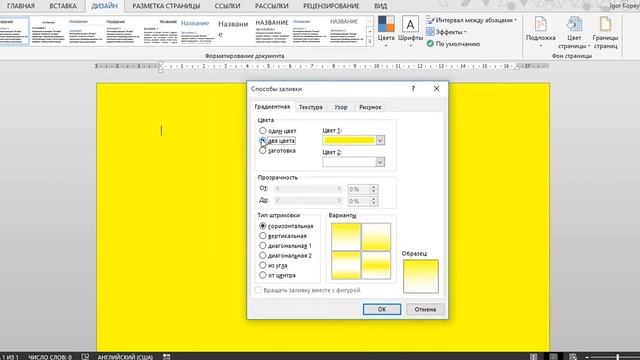Open the Цвет страницы icon

(574, 24)
